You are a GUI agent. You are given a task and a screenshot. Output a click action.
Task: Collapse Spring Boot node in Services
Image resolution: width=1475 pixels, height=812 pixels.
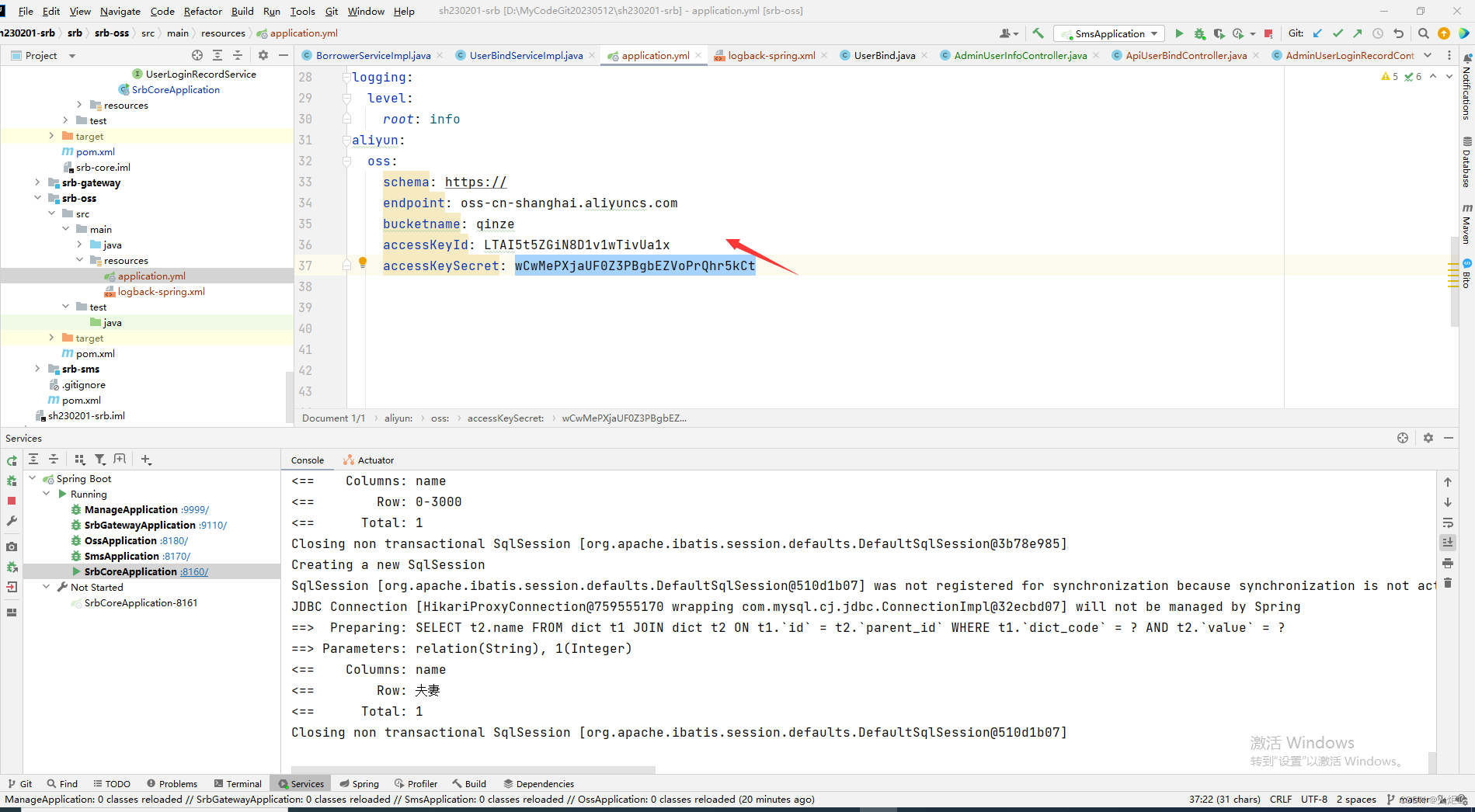pos(33,478)
